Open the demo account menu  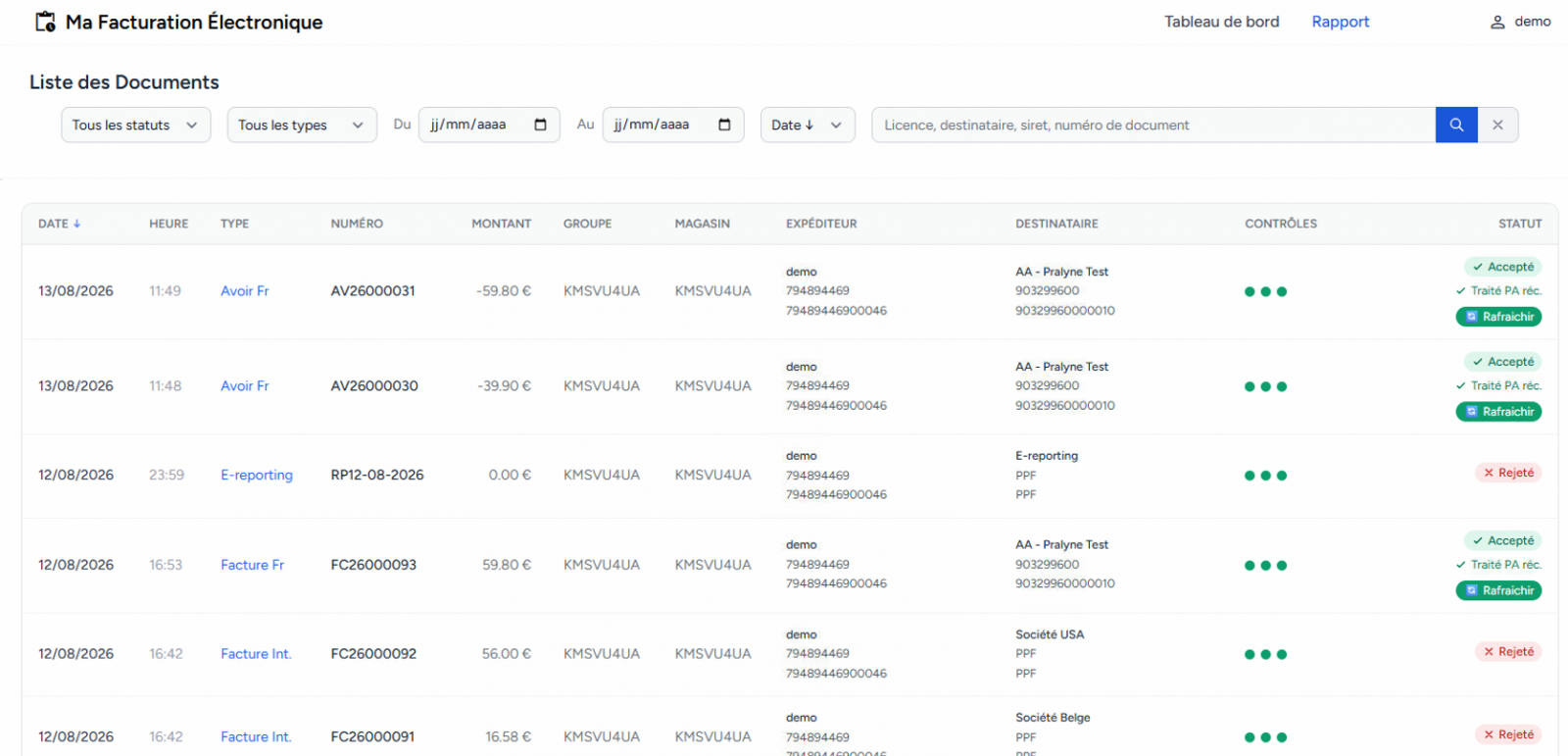point(1520,22)
